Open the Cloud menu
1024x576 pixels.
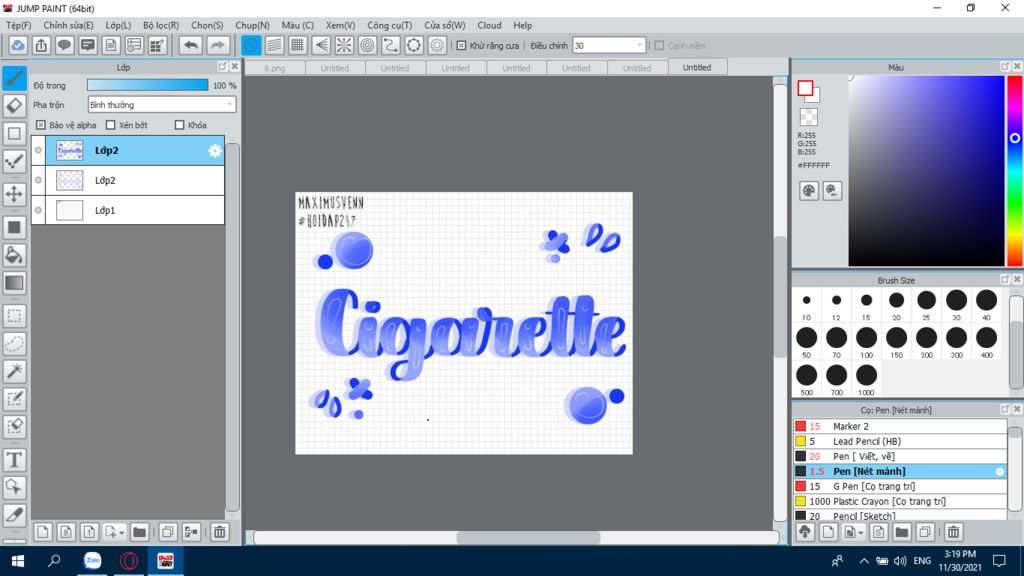[489, 25]
